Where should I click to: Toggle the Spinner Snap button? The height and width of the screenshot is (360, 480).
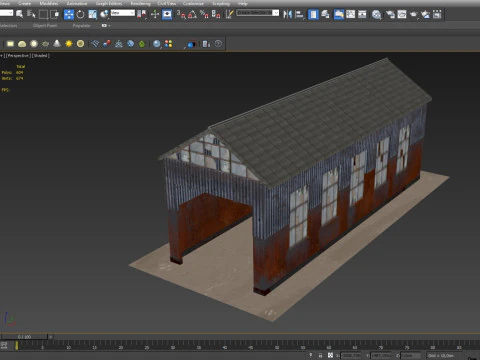click(216, 14)
